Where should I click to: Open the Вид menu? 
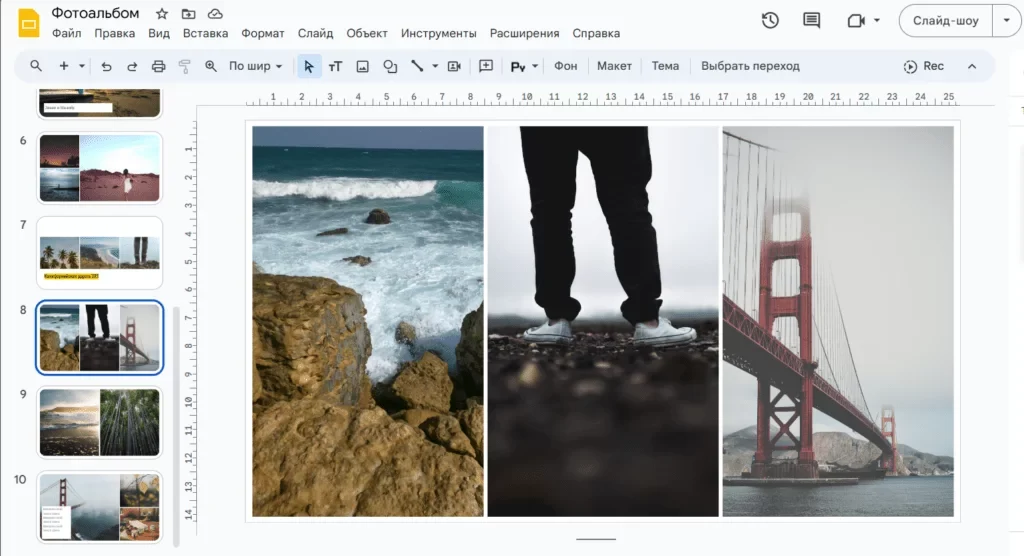159,33
